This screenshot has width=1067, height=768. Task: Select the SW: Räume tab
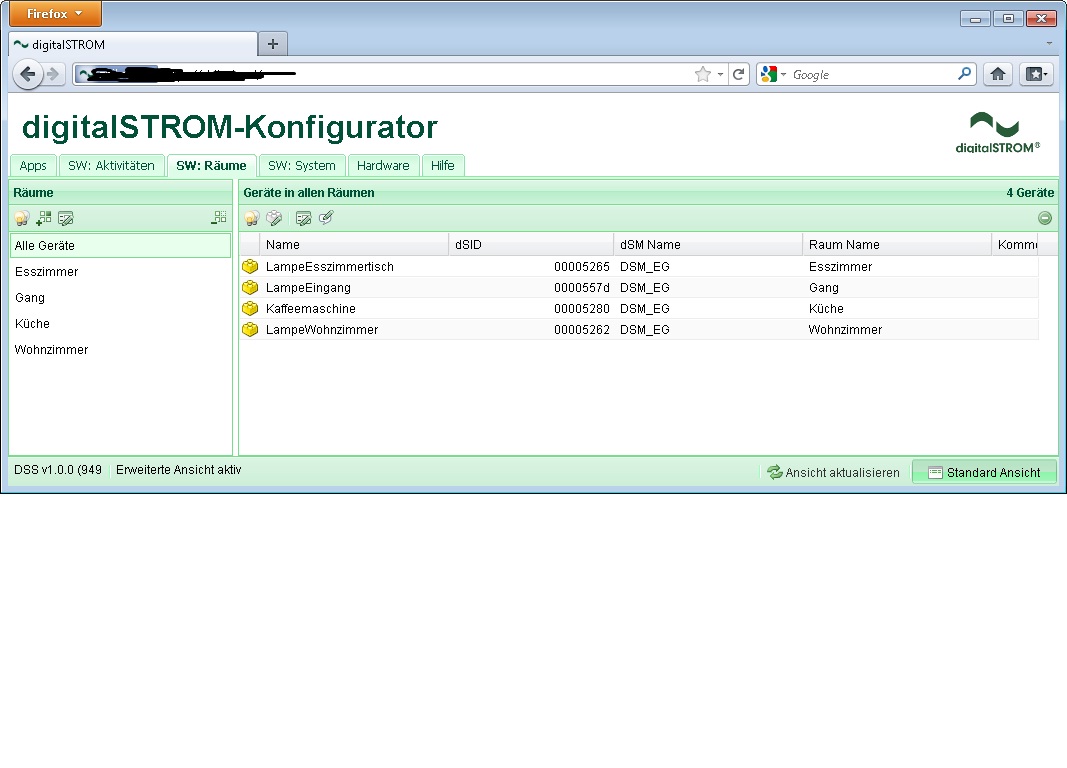[211, 165]
